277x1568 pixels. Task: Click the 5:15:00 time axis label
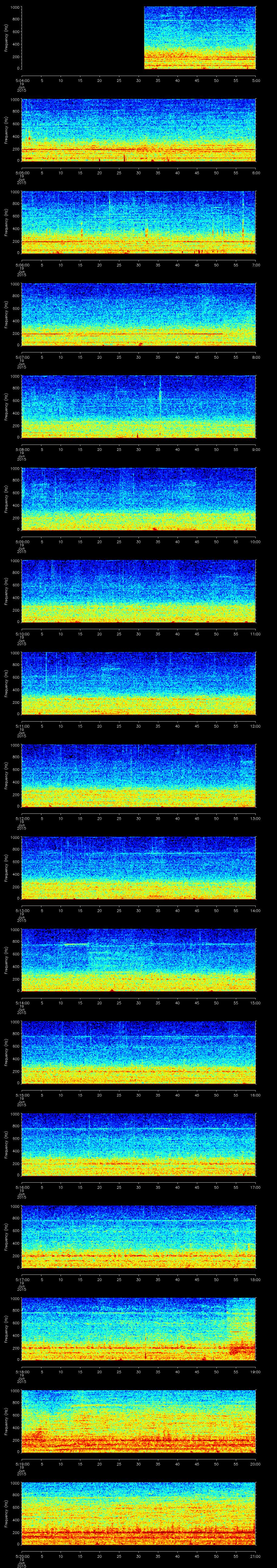click(22, 1095)
